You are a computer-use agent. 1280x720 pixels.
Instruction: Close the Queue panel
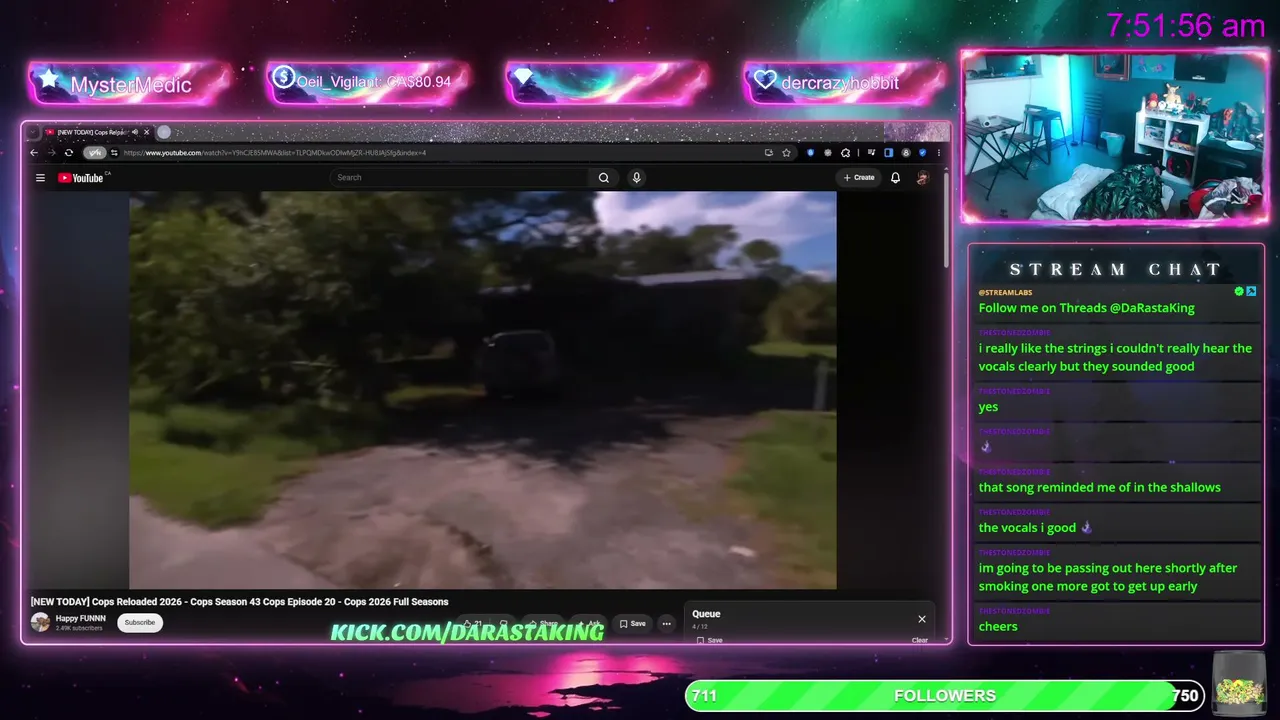coord(922,619)
